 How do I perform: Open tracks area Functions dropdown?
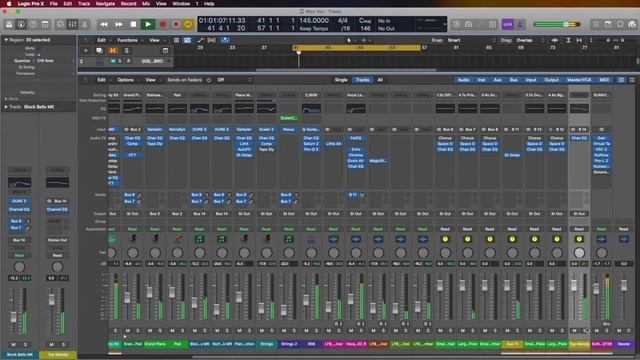click(130, 40)
